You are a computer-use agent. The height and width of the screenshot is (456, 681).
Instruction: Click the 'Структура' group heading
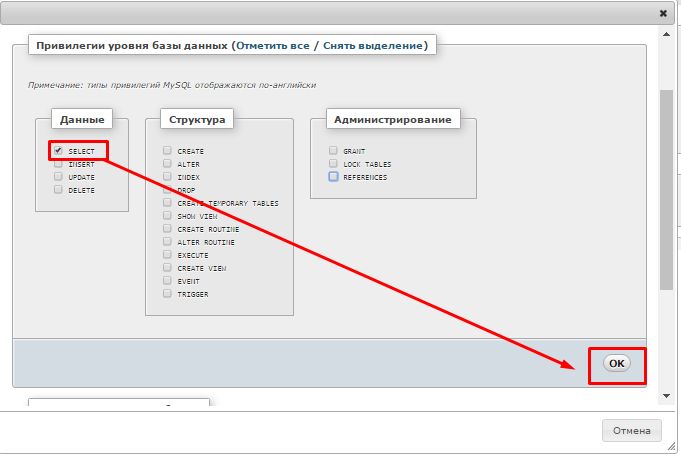click(197, 119)
